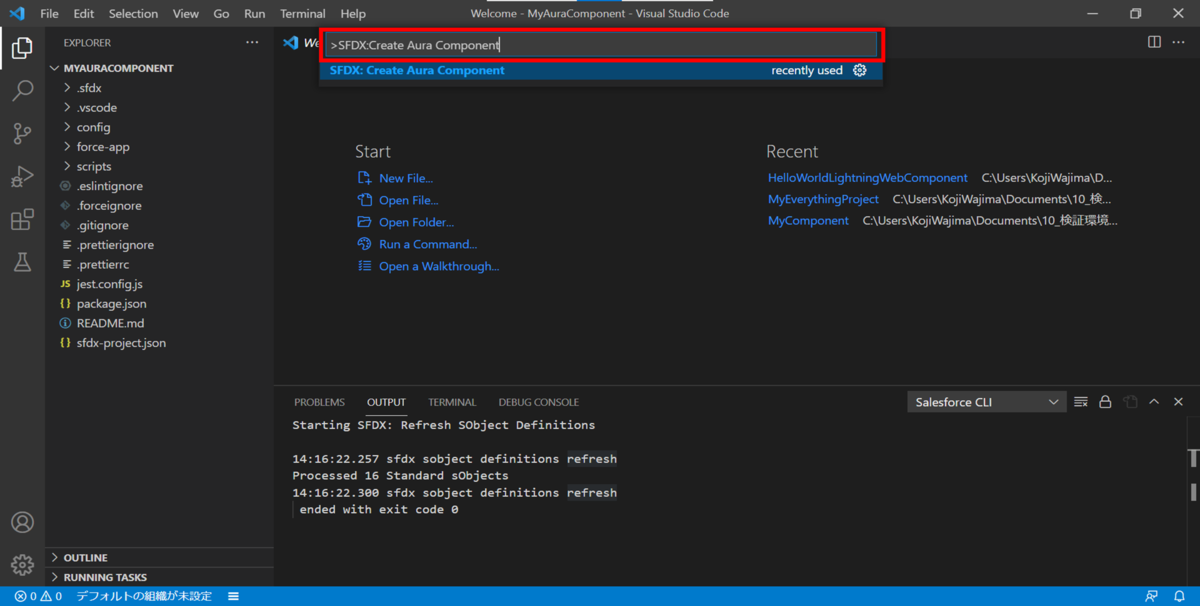Open editor more actions menu
This screenshot has width=1200, height=606.
[x=1179, y=42]
